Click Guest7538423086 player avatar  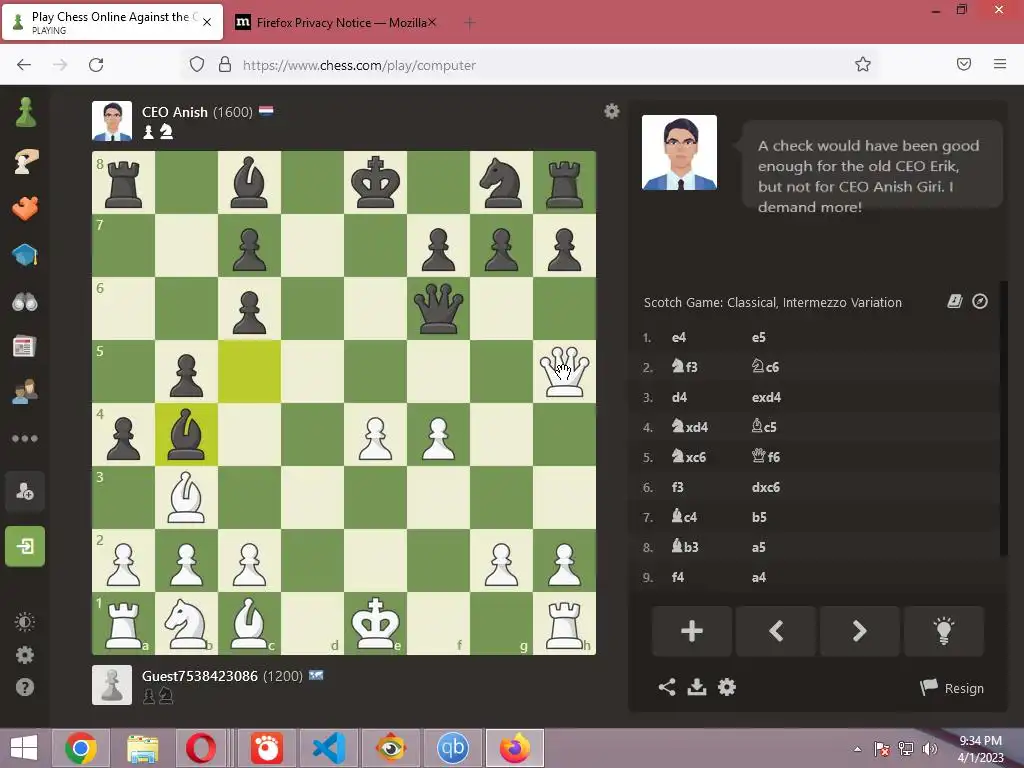point(112,685)
